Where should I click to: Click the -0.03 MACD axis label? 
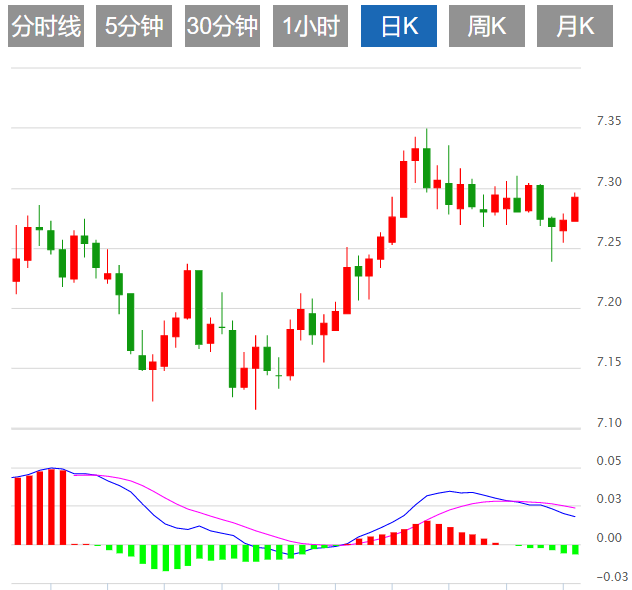612,577
